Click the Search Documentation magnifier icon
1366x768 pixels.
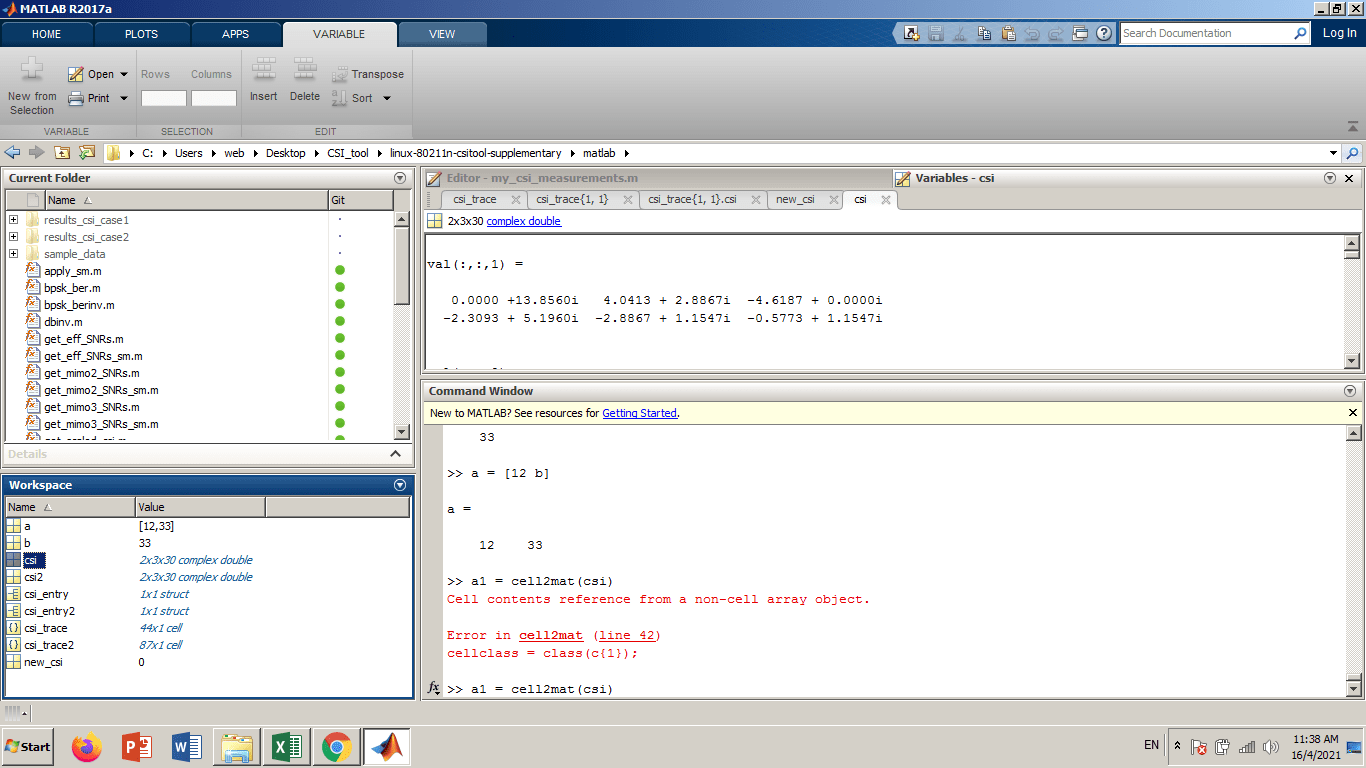click(x=1300, y=33)
